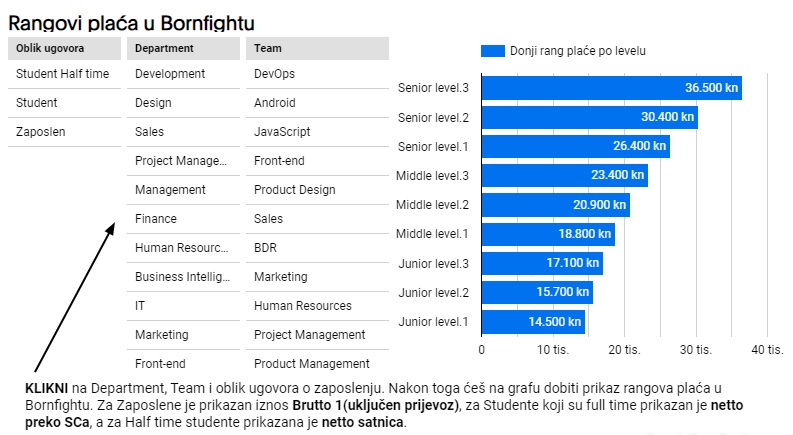Choose Android in the Team filter
The height and width of the screenshot is (435, 793).
(274, 103)
